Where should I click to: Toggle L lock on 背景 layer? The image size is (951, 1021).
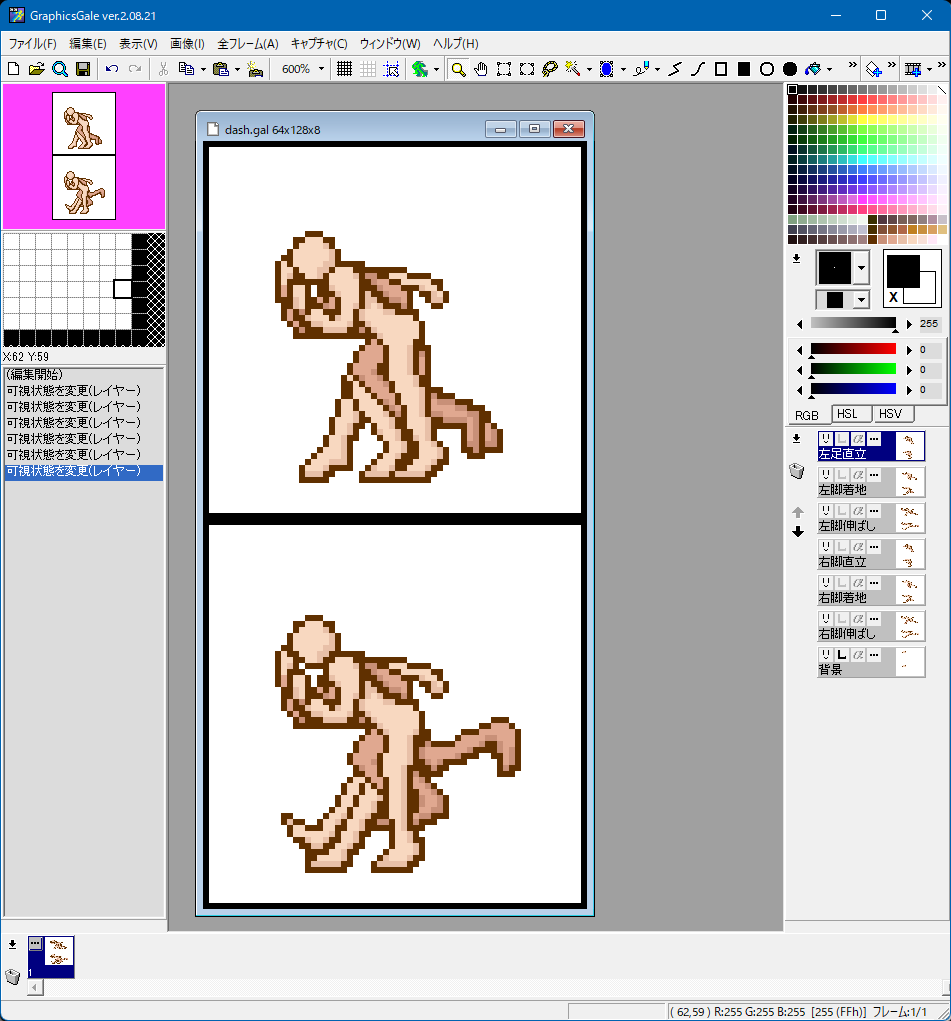click(842, 654)
